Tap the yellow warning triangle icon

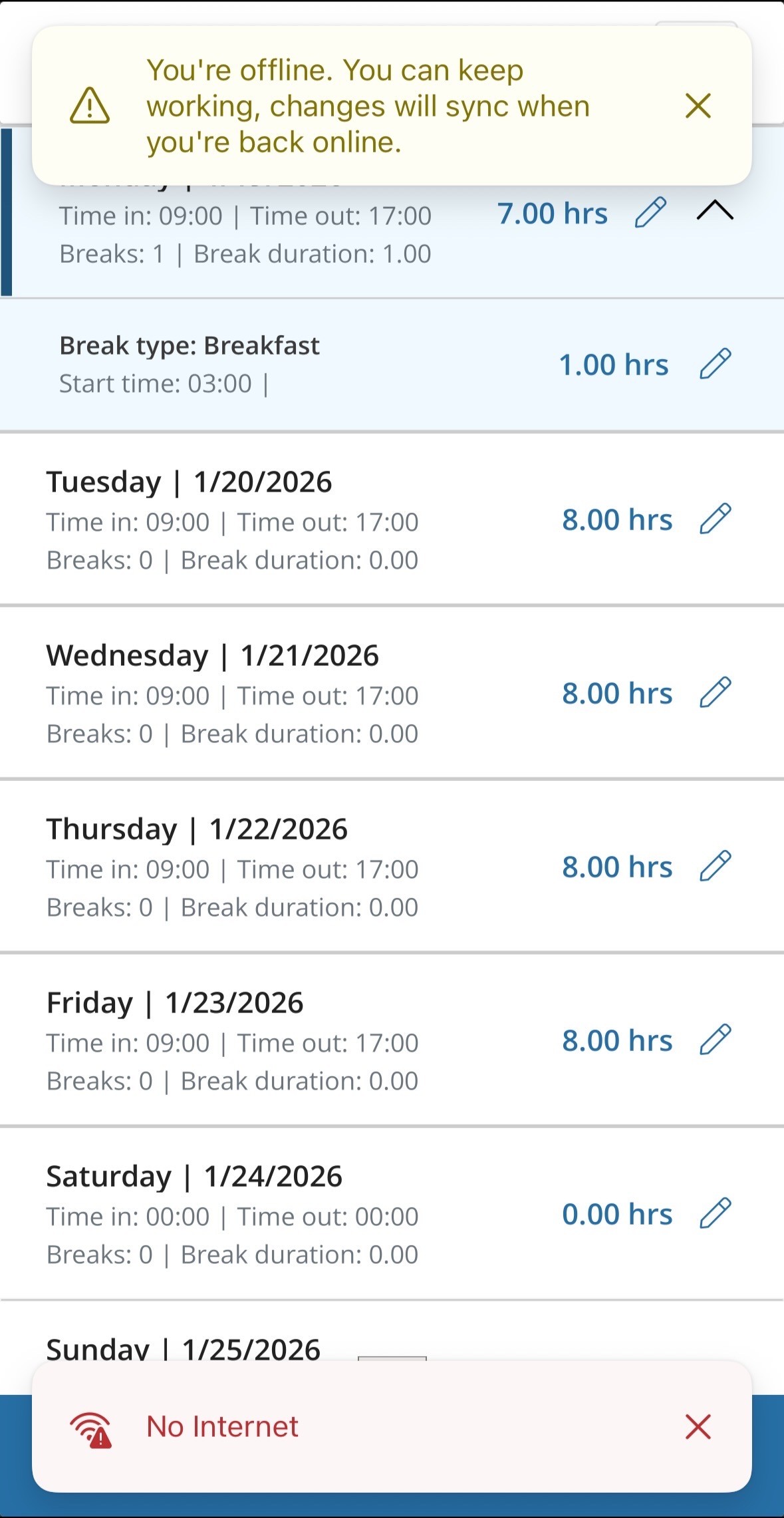(x=90, y=106)
